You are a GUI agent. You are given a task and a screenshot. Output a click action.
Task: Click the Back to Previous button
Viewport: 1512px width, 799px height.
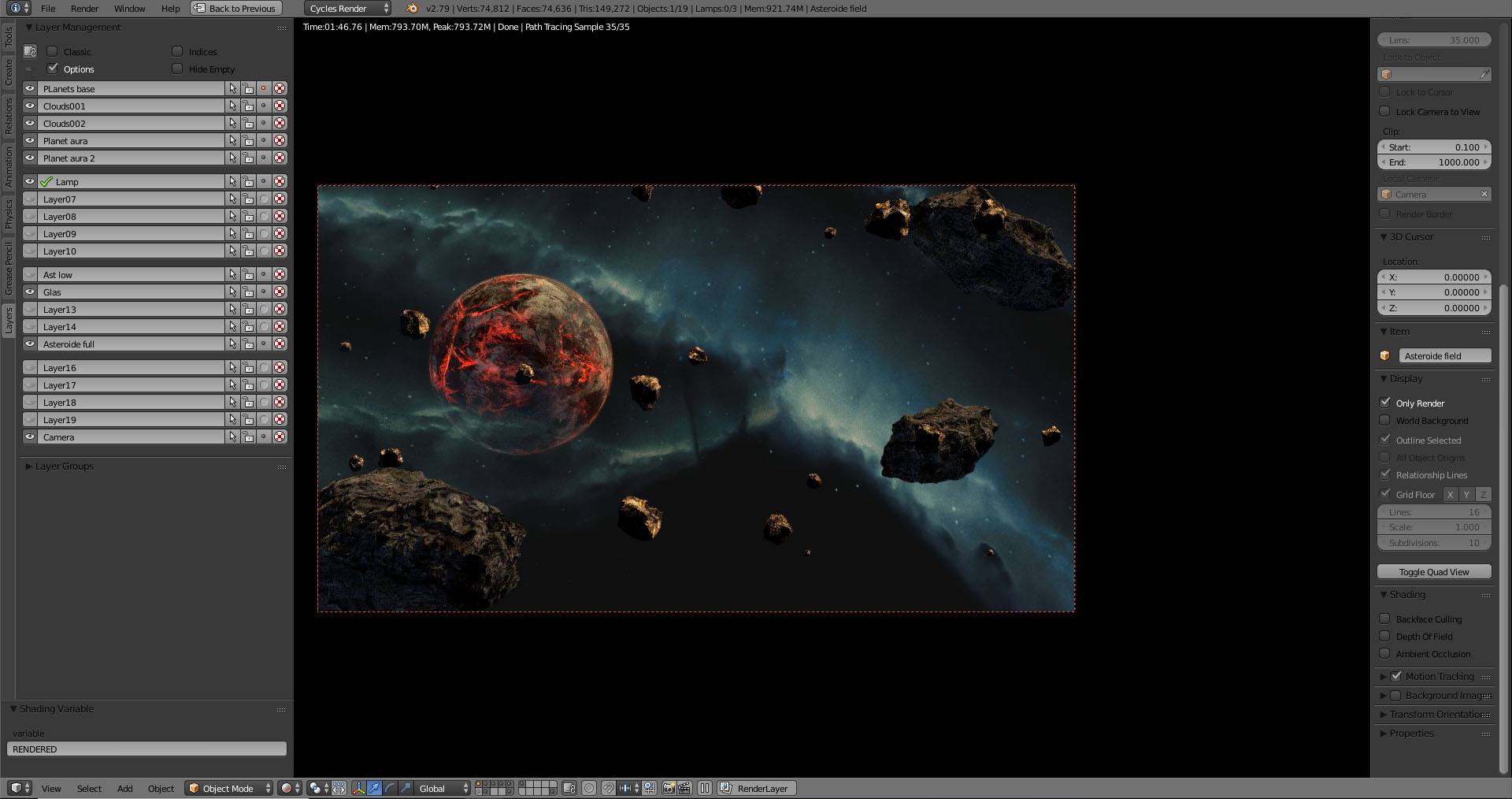click(x=235, y=9)
